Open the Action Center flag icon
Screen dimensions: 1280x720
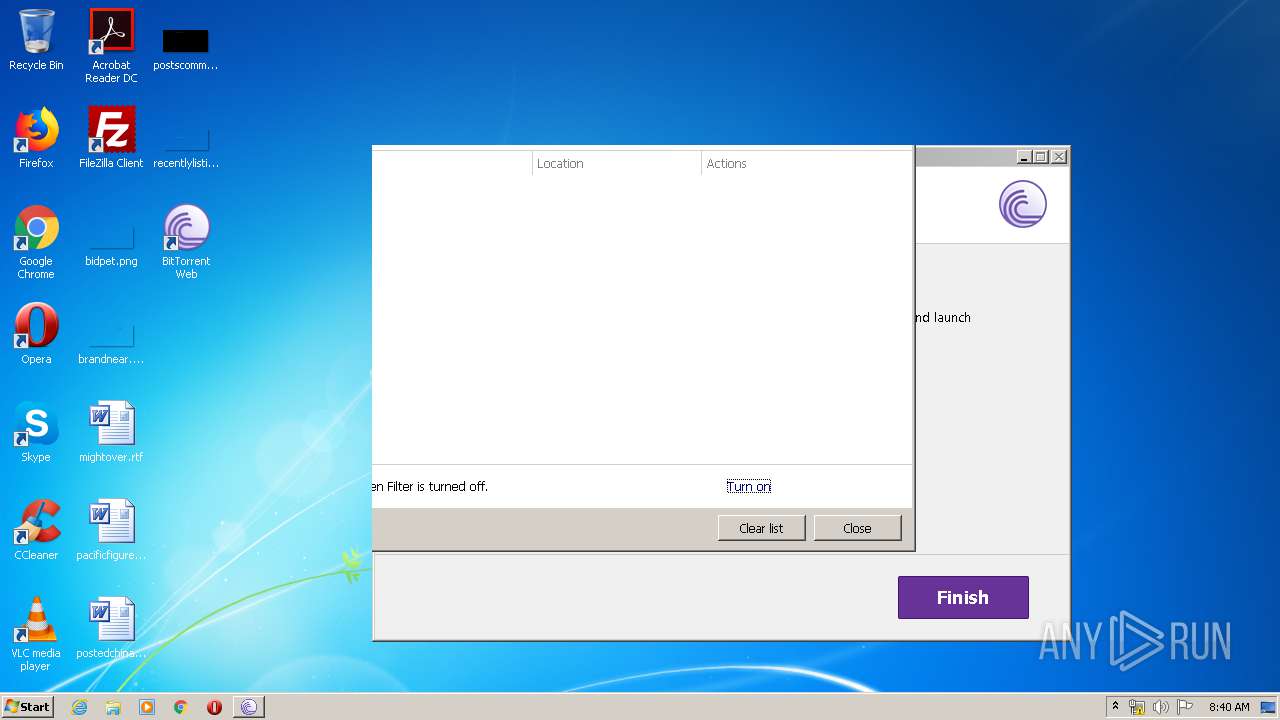pyautogui.click(x=1185, y=707)
